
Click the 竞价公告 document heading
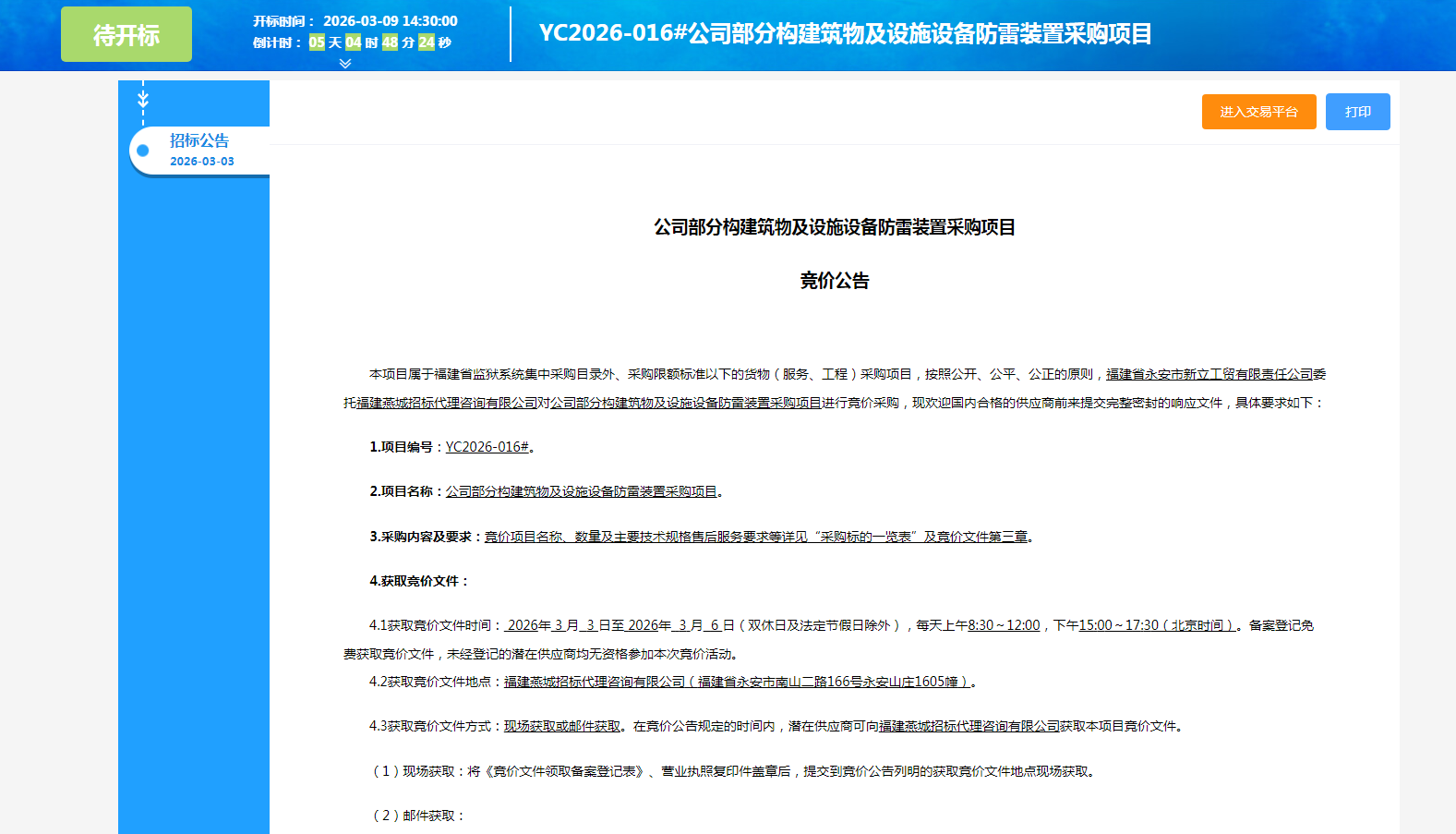(x=834, y=281)
